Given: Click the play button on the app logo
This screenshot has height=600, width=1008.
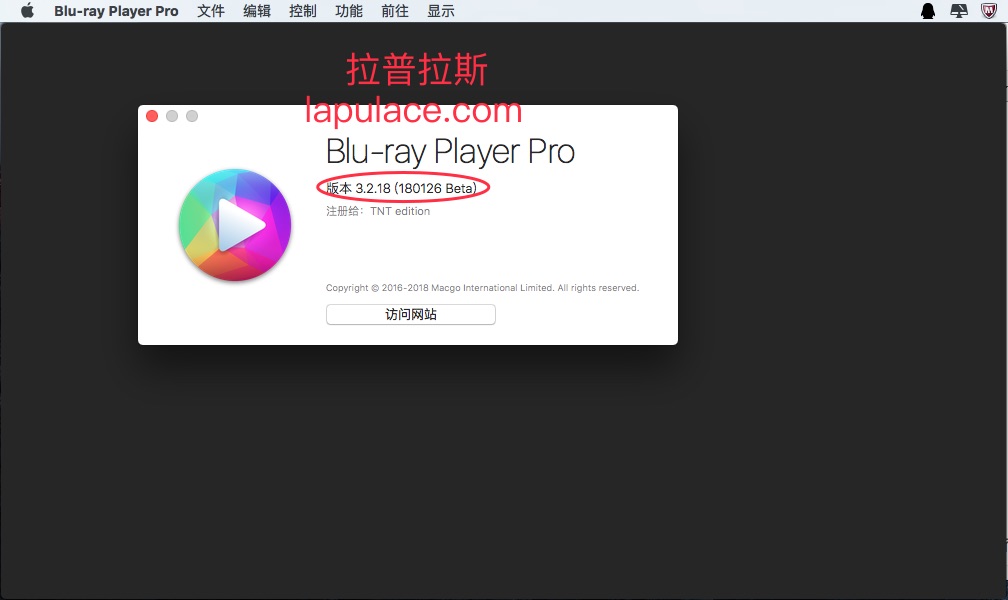Looking at the screenshot, I should pyautogui.click(x=242, y=224).
